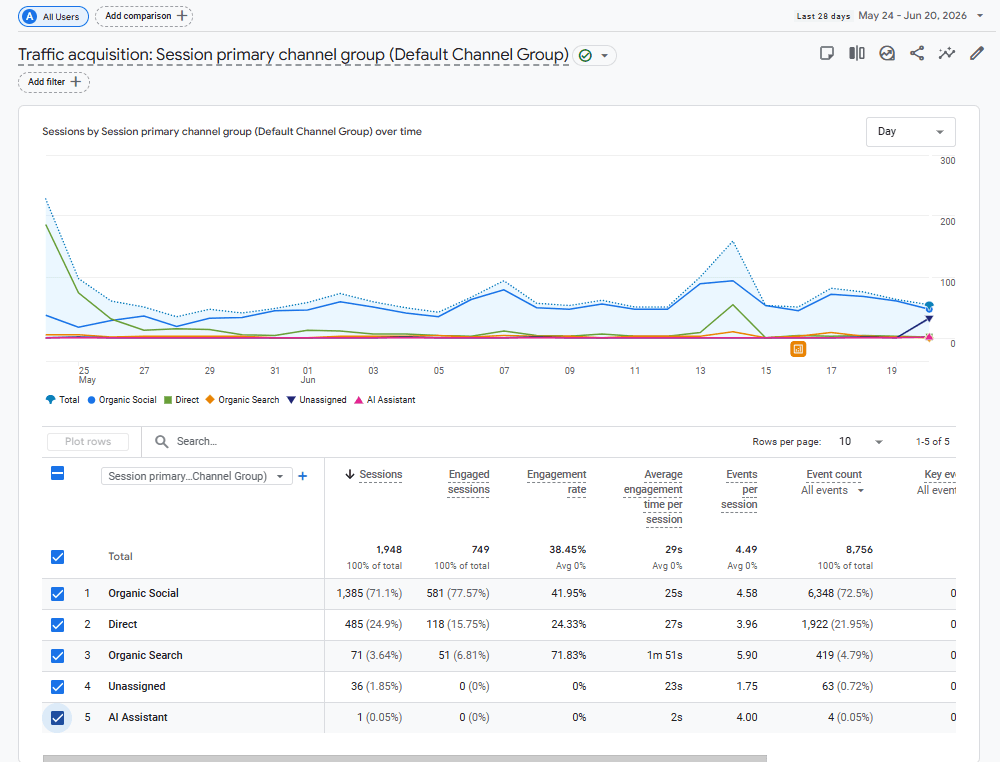Image resolution: width=1000 pixels, height=762 pixels.
Task: Click the Sessions sort arrow icon
Action: click(x=349, y=474)
